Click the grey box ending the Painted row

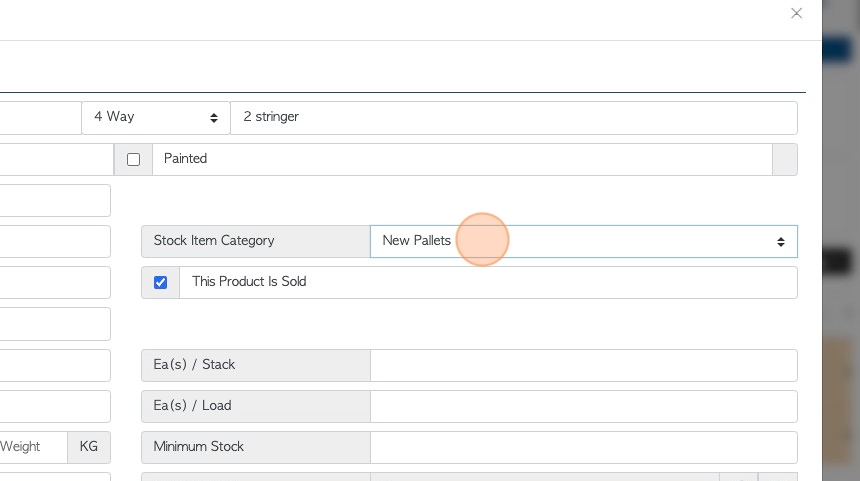(x=785, y=160)
